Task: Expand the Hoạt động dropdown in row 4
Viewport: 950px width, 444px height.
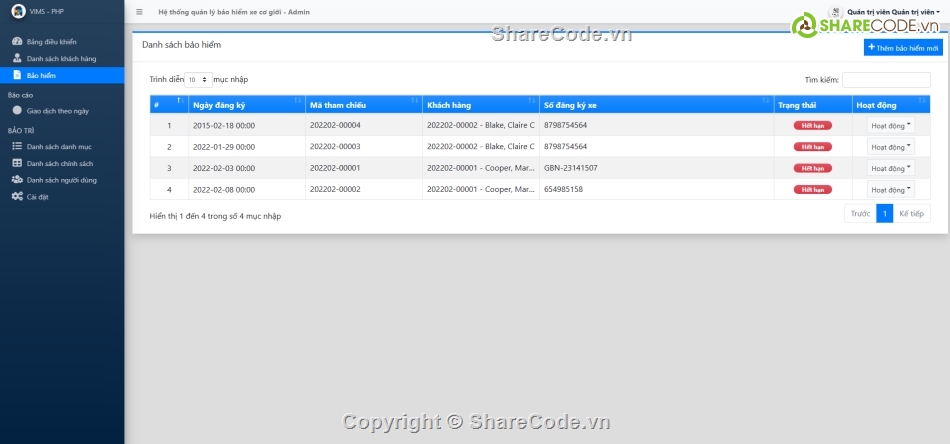Action: click(x=890, y=189)
